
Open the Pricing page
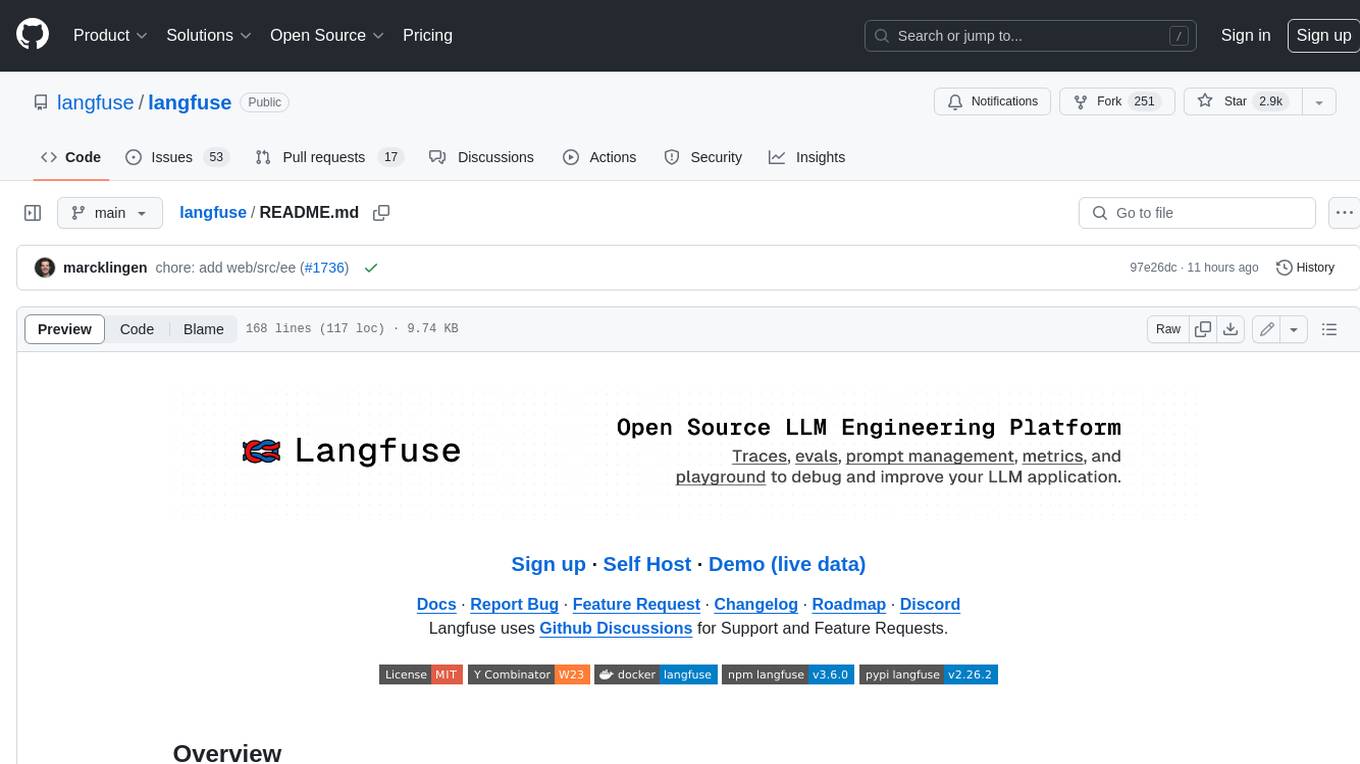[427, 35]
